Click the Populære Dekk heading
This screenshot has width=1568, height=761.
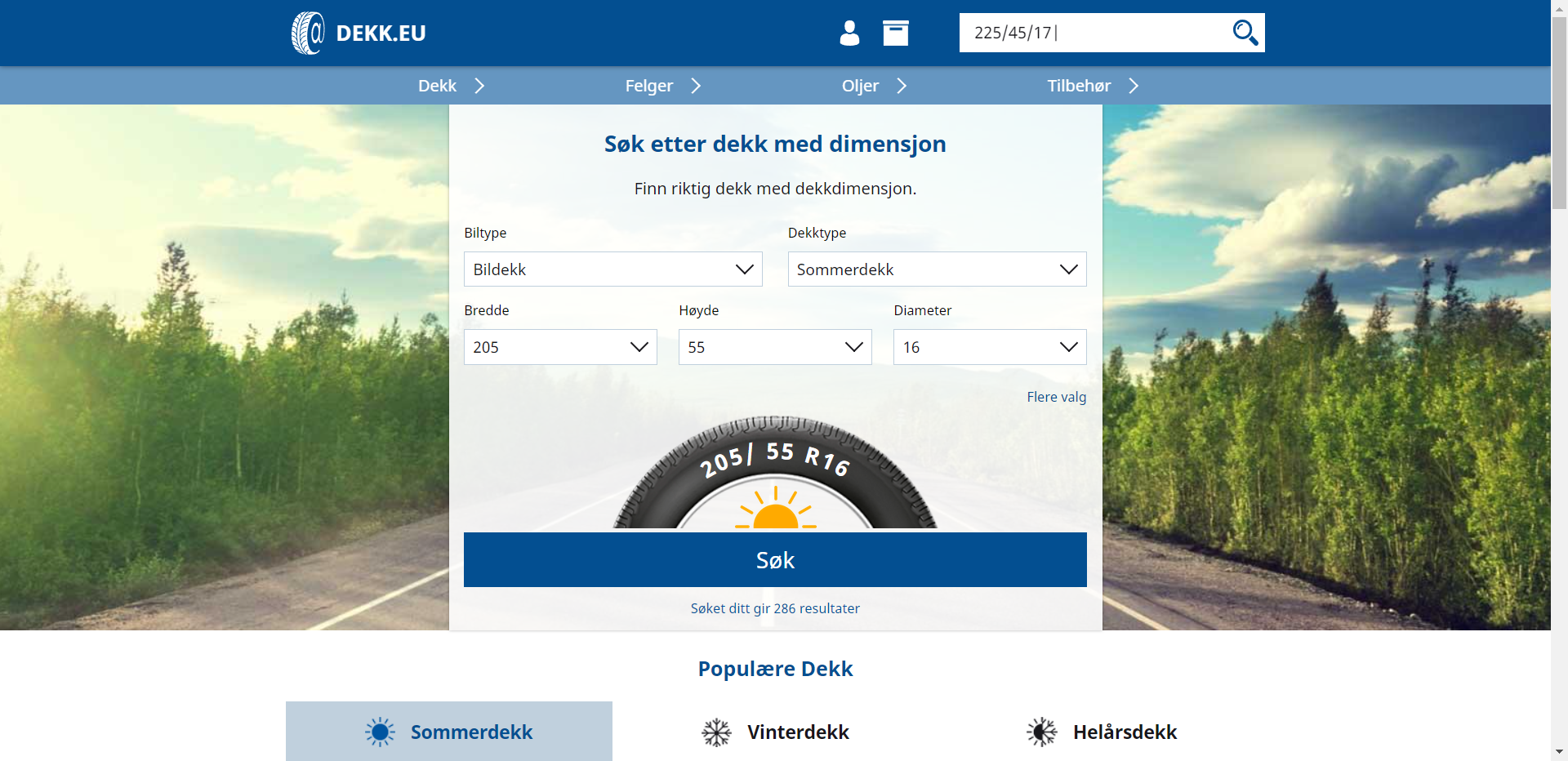point(775,669)
